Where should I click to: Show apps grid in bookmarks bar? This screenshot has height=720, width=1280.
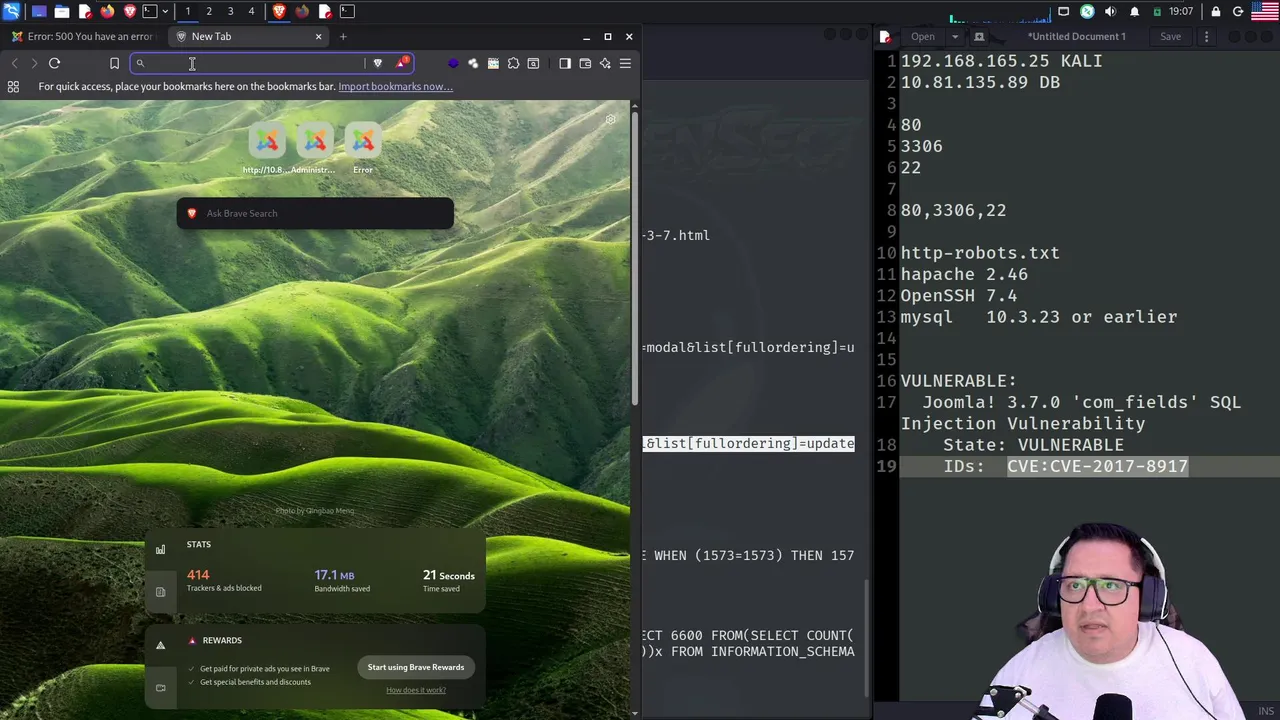pos(13,87)
